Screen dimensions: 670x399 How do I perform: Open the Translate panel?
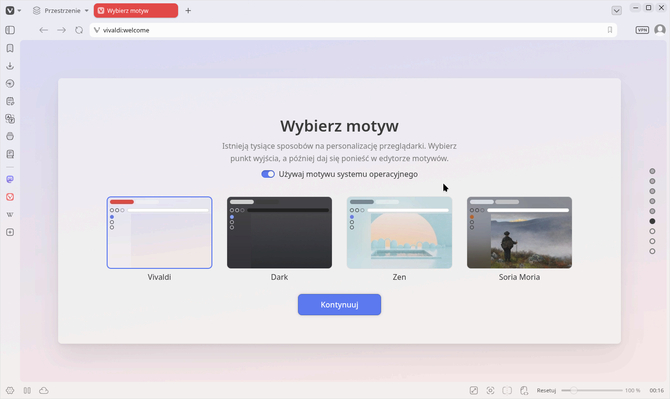10,119
